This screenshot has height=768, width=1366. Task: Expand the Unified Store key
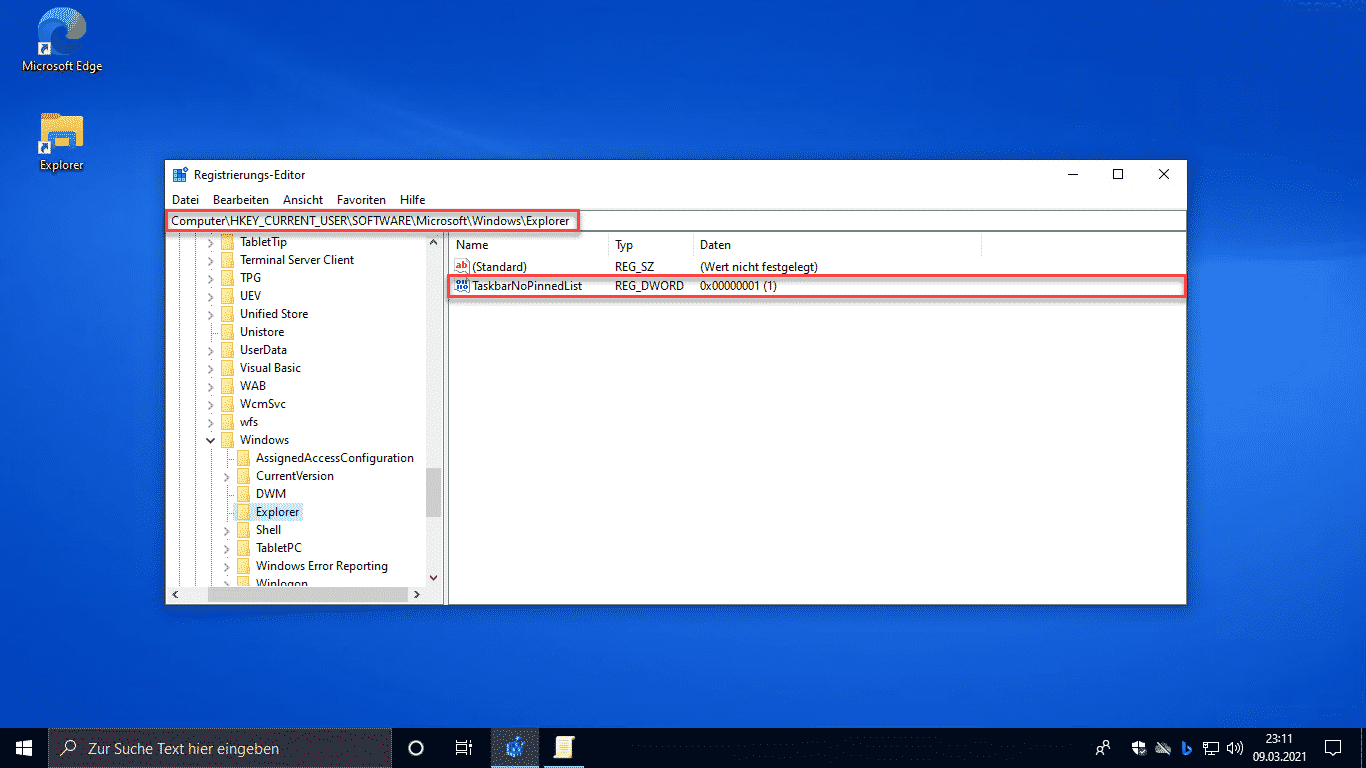[x=210, y=314]
